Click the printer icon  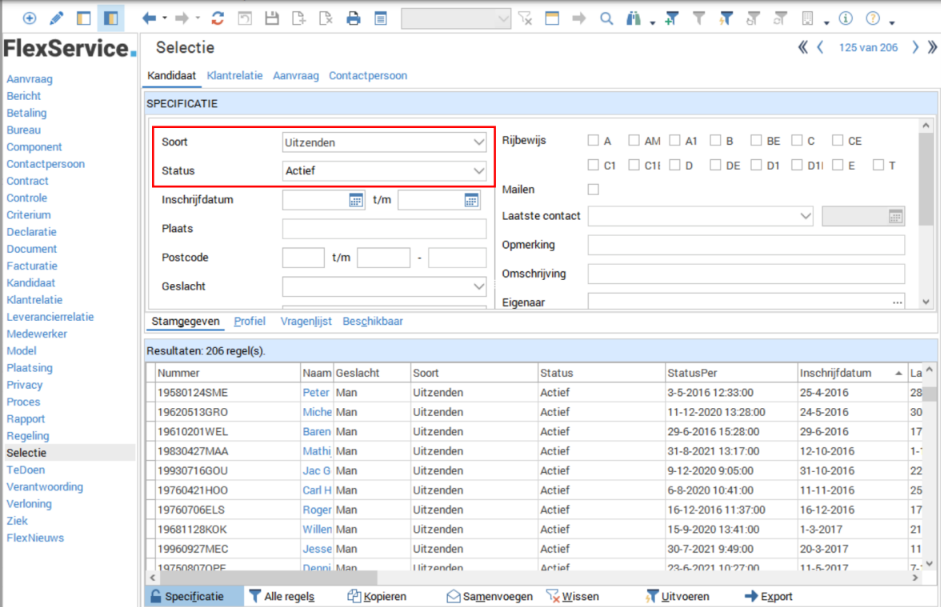coord(353,18)
